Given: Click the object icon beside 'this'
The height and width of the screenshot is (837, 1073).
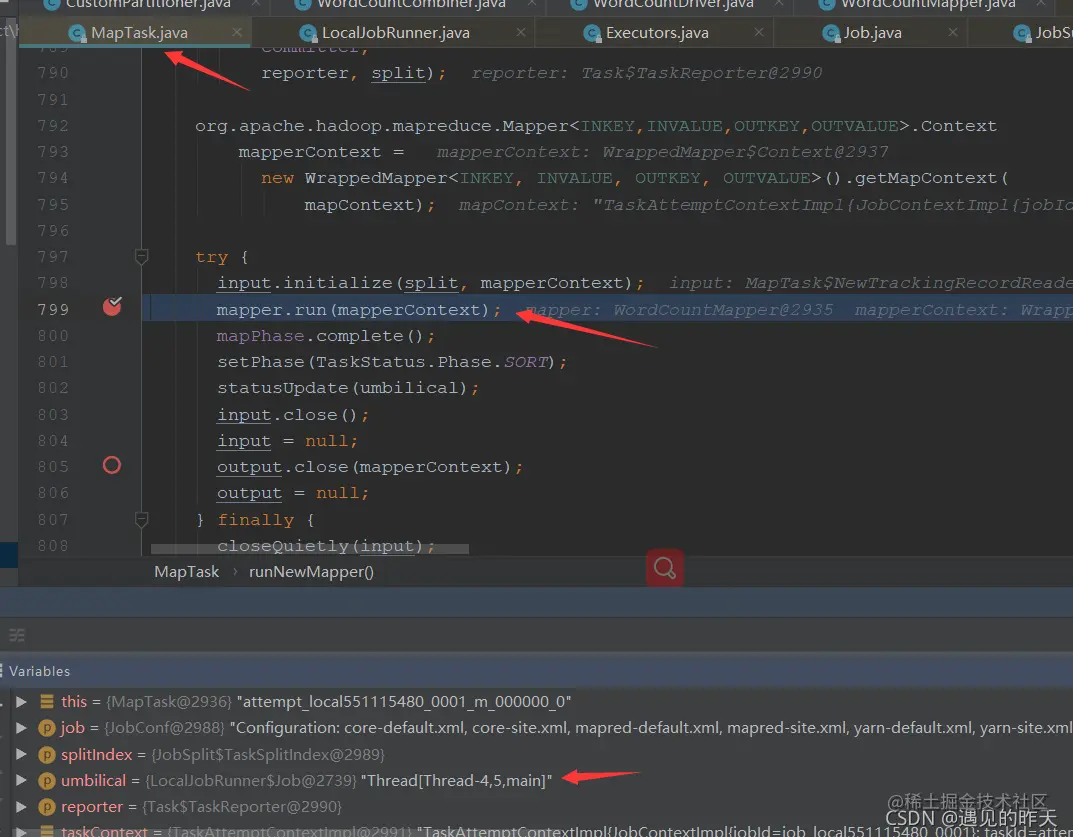Looking at the screenshot, I should pos(47,701).
